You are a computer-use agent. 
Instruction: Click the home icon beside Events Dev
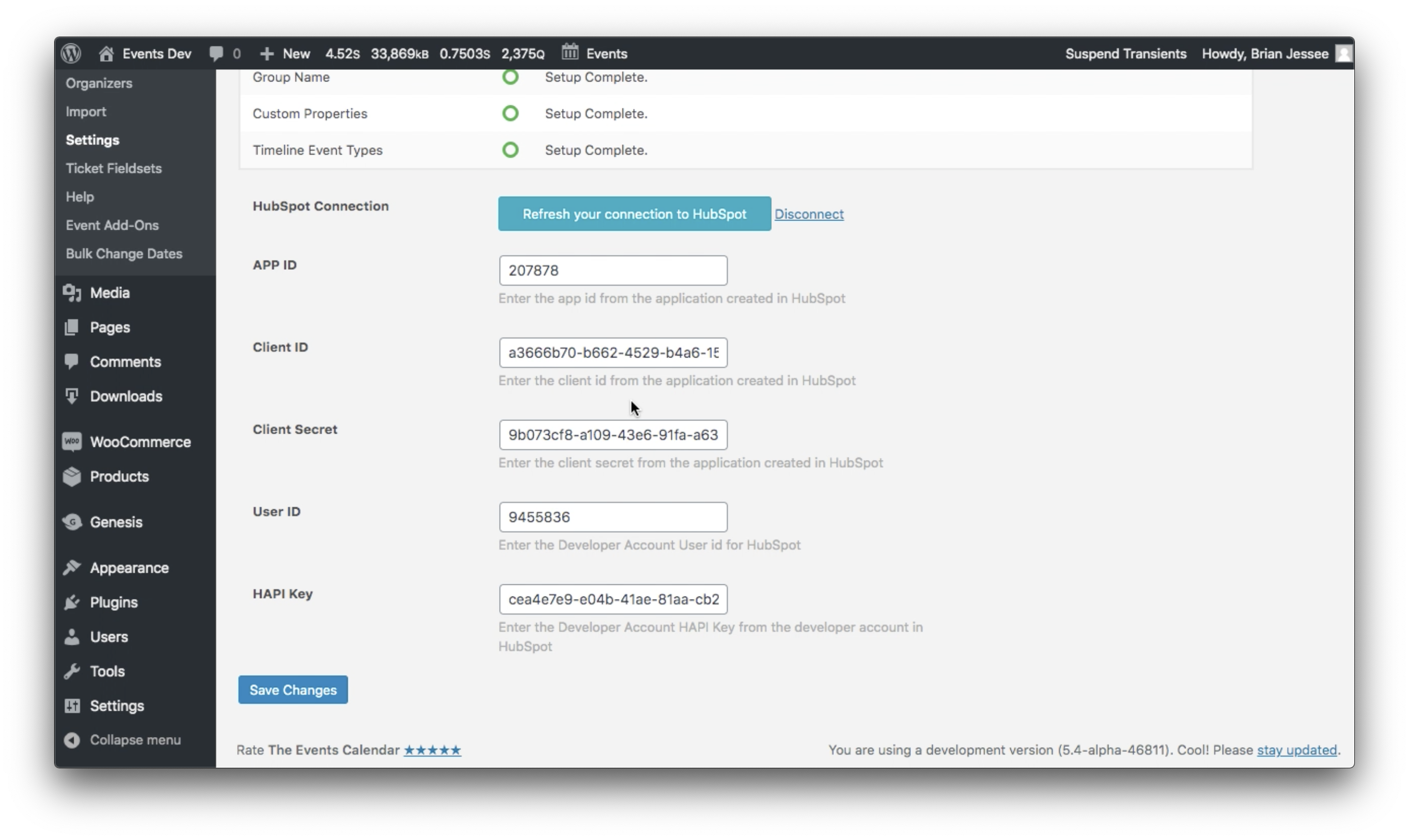point(106,53)
